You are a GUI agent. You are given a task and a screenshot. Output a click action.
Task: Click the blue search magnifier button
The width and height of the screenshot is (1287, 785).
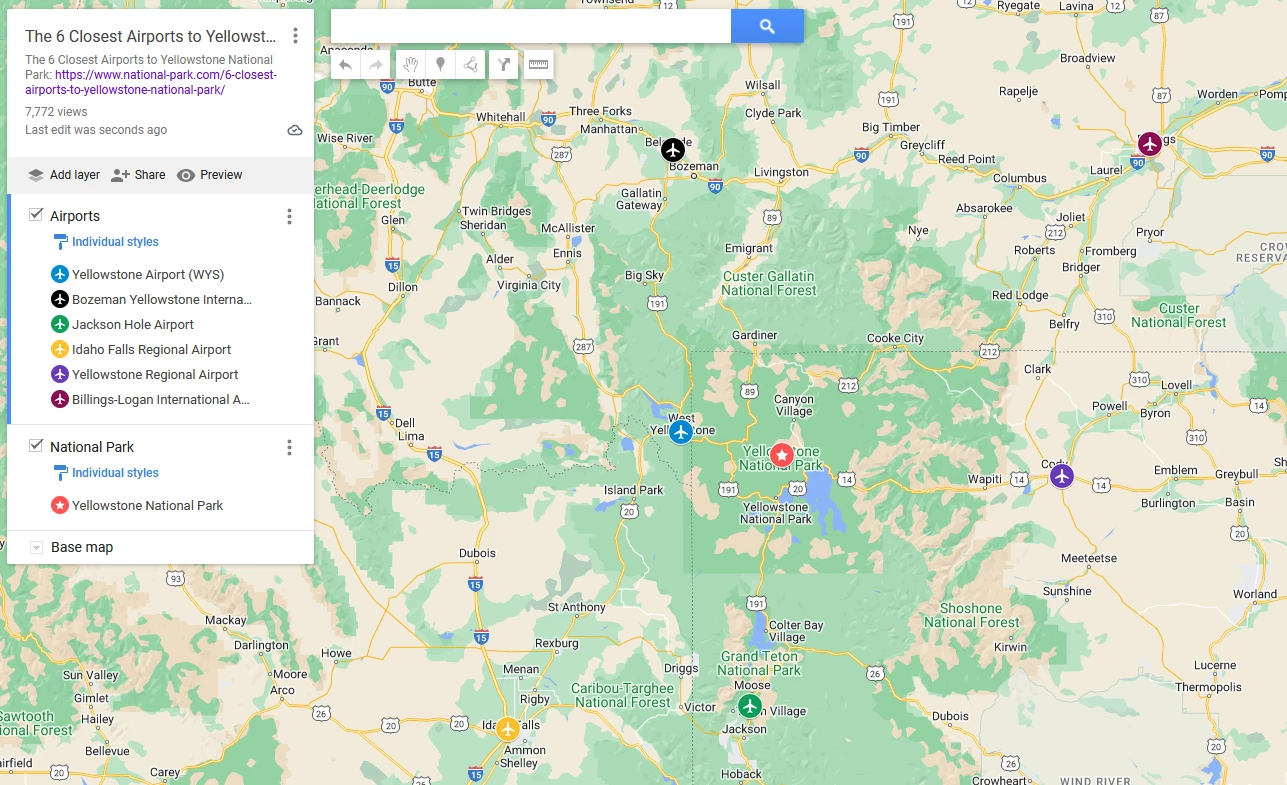point(767,27)
